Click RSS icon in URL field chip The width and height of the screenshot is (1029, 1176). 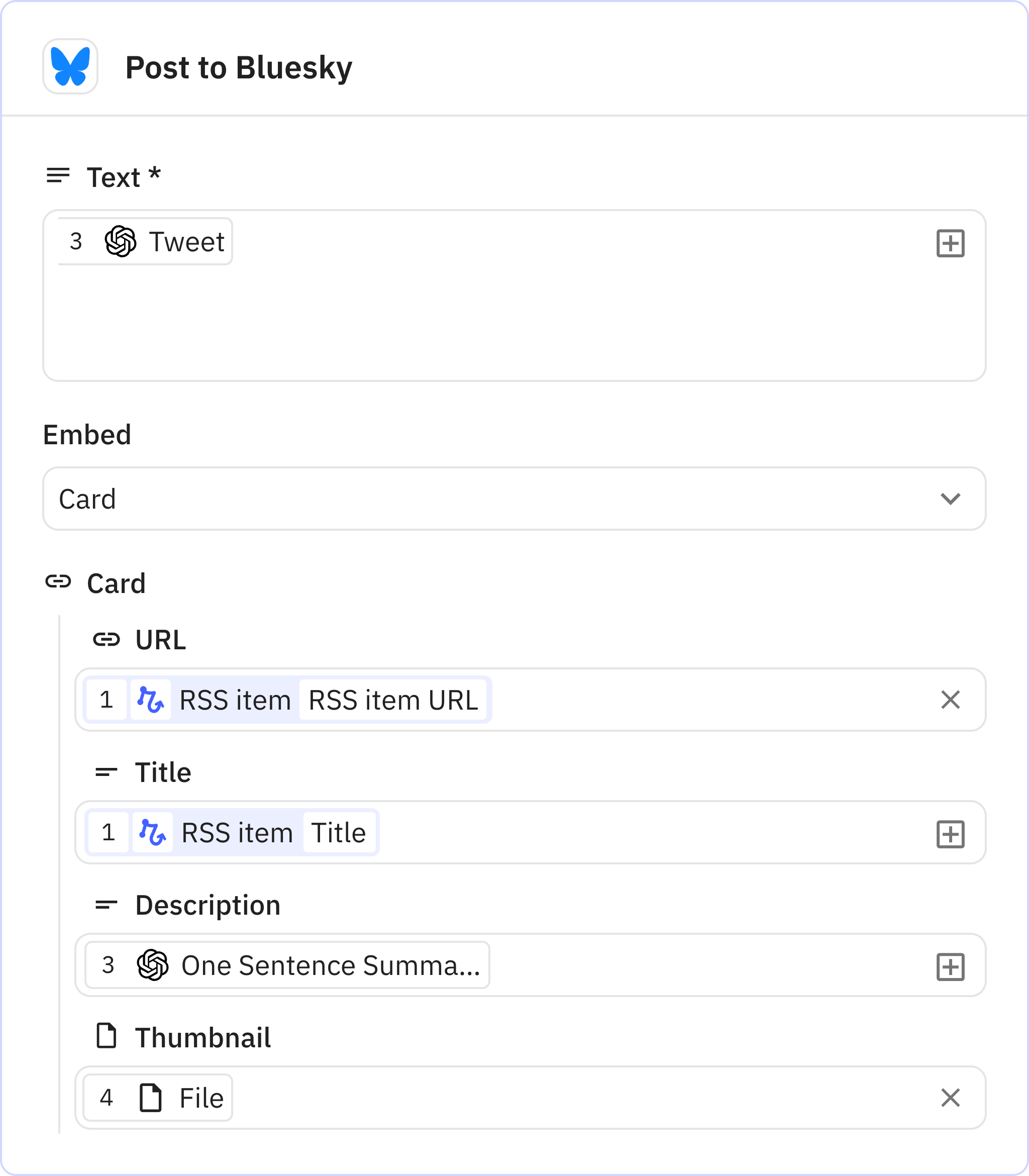pos(150,700)
